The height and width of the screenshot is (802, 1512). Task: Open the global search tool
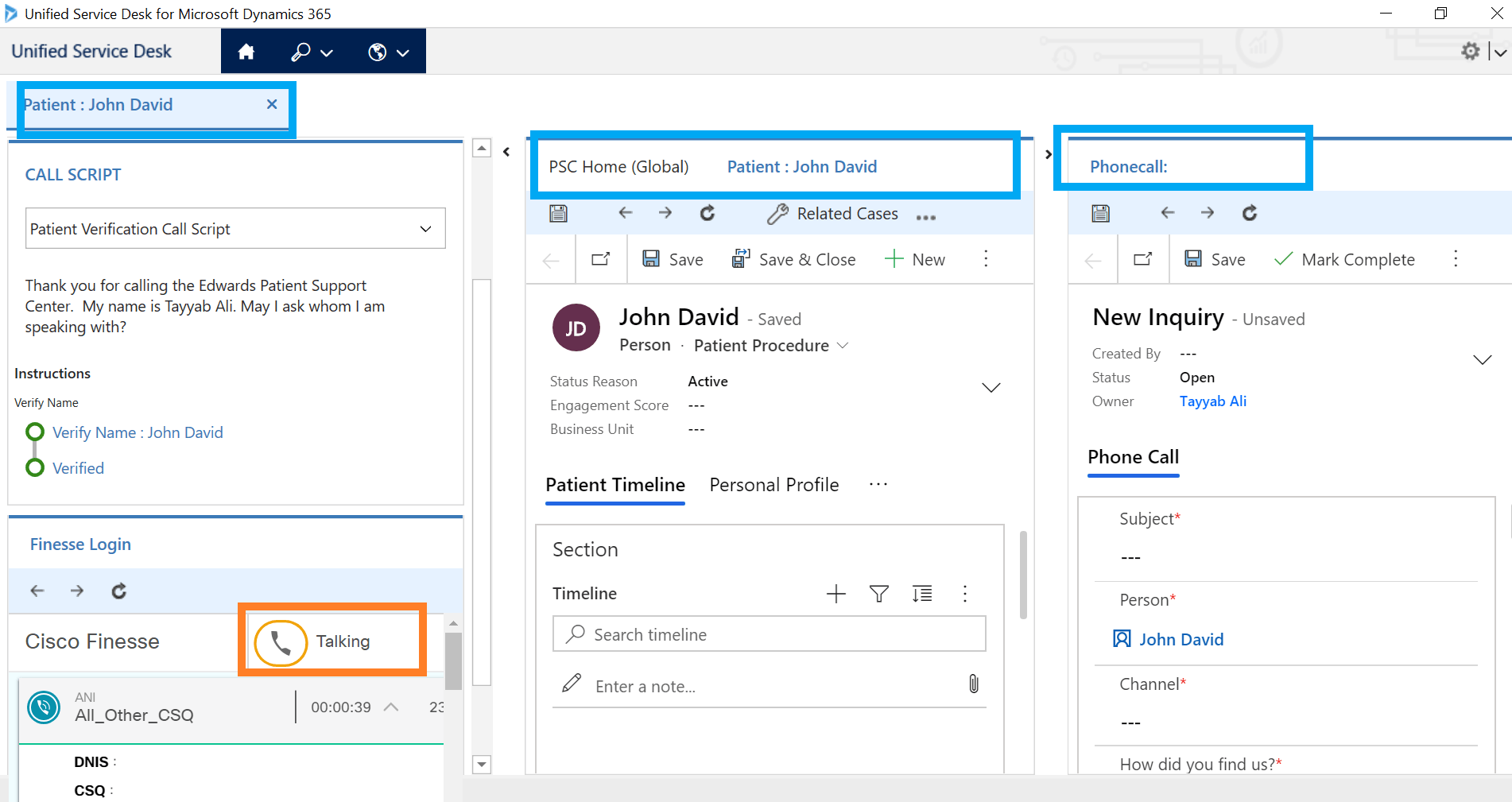(301, 51)
